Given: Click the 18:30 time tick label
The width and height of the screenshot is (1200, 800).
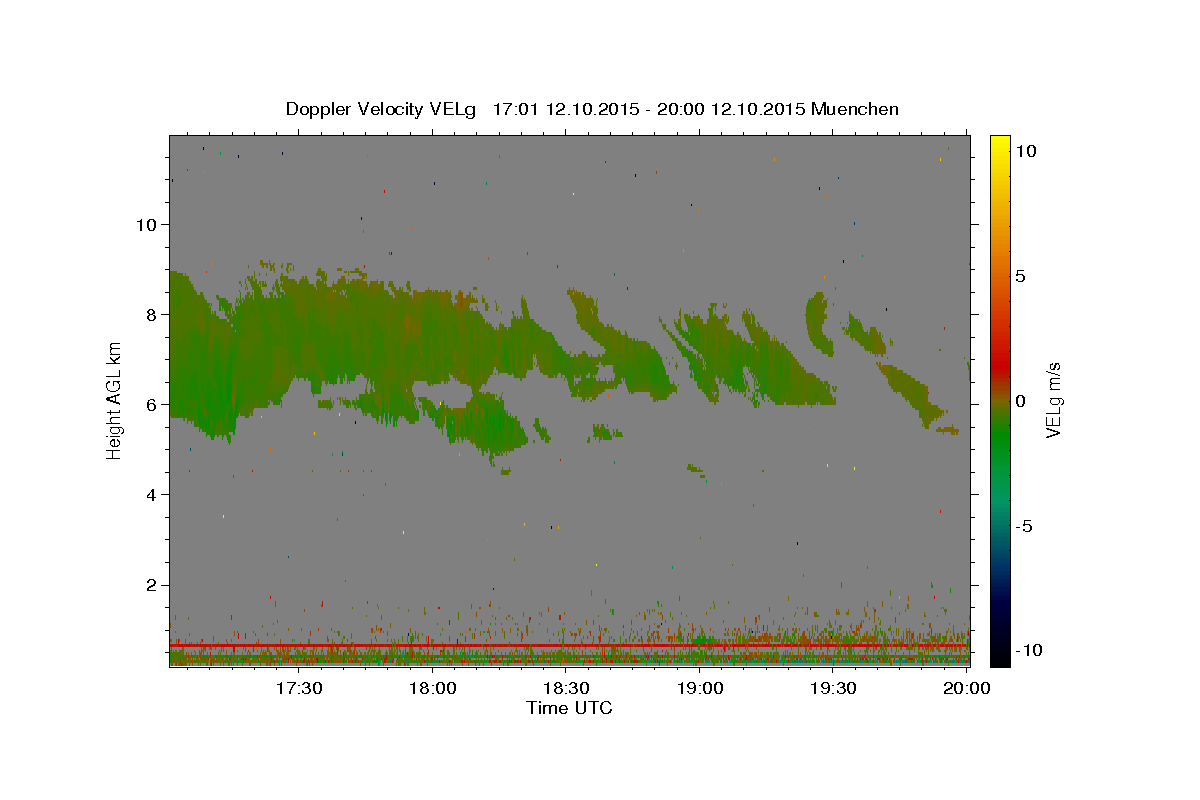Looking at the screenshot, I should (566, 688).
